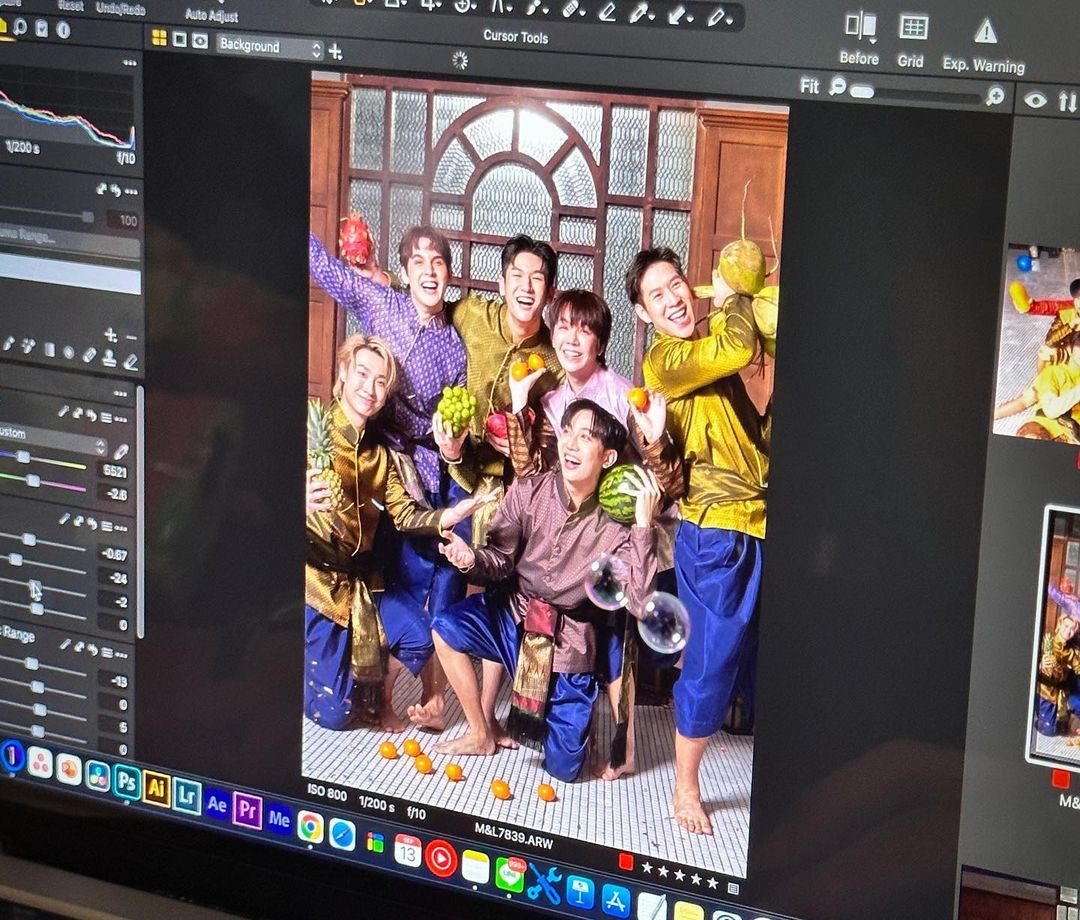Toggle the Exp. Warning indicator
This screenshot has width=1080, height=920.
986,32
